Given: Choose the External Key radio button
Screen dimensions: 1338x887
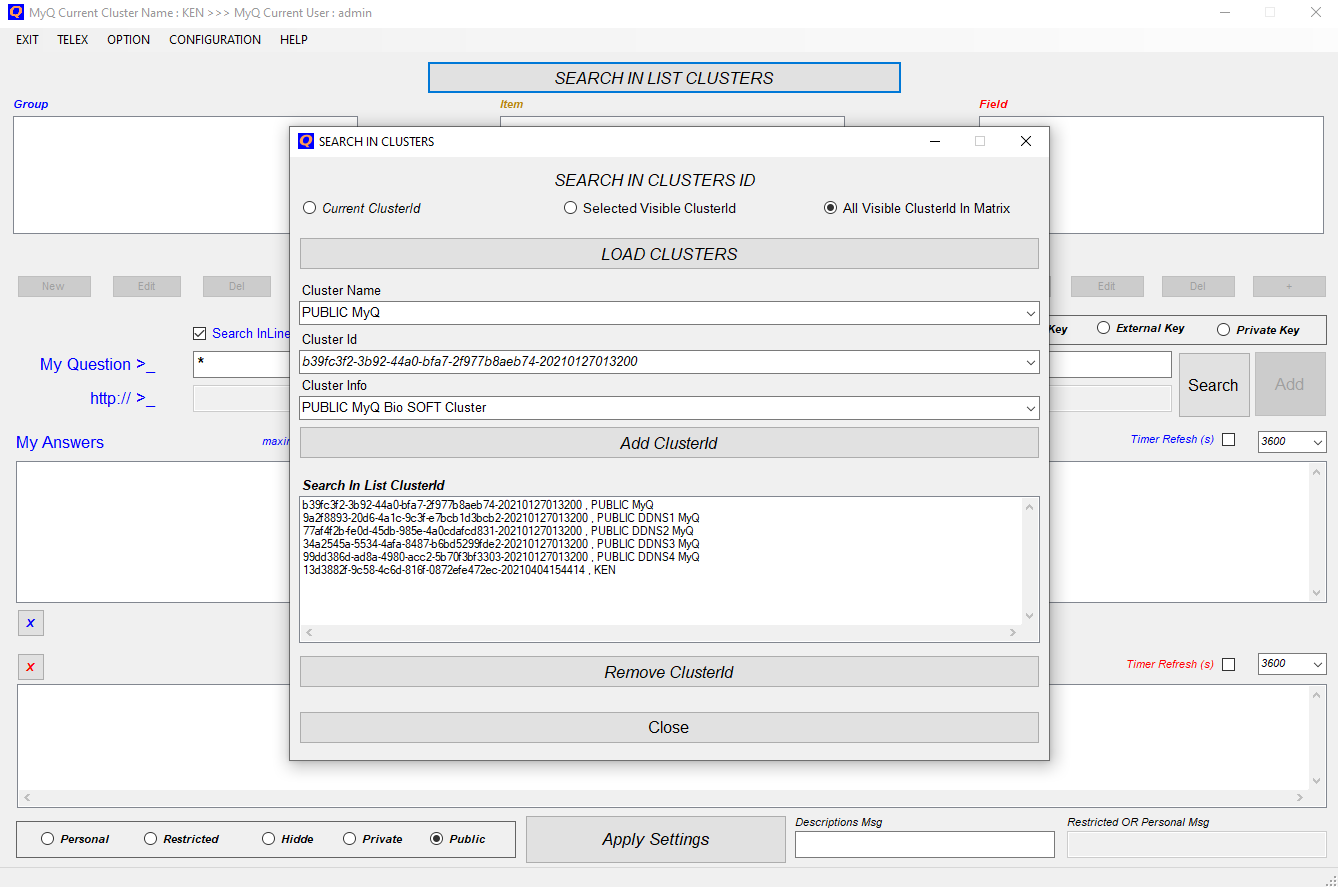Looking at the screenshot, I should 1104,328.
